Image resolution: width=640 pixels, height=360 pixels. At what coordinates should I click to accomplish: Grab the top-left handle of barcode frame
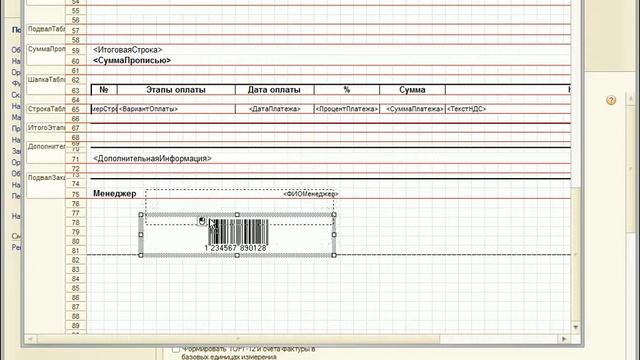point(141,215)
